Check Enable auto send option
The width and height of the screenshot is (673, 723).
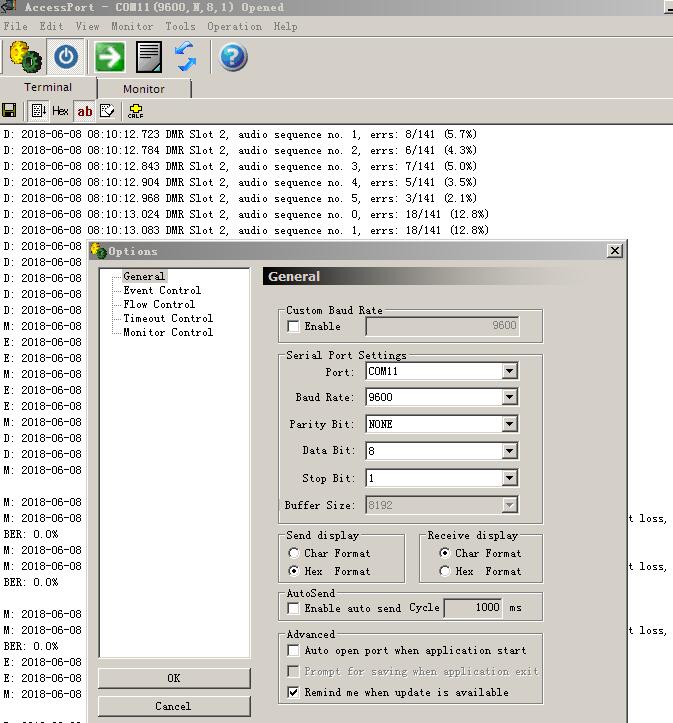tap(293, 608)
